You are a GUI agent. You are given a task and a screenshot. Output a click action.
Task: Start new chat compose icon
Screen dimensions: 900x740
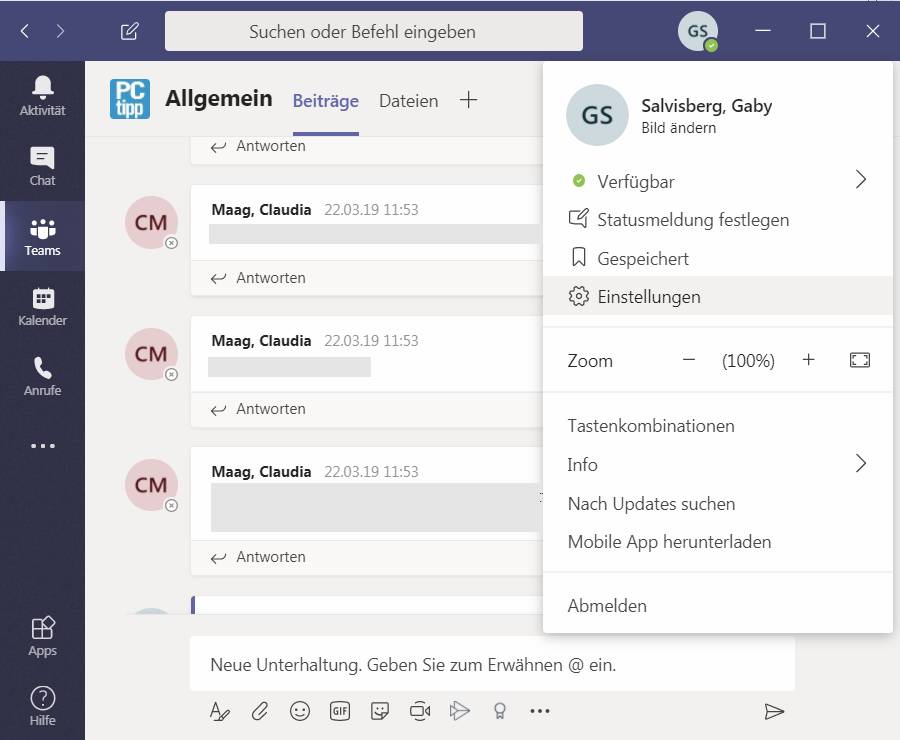click(x=130, y=31)
